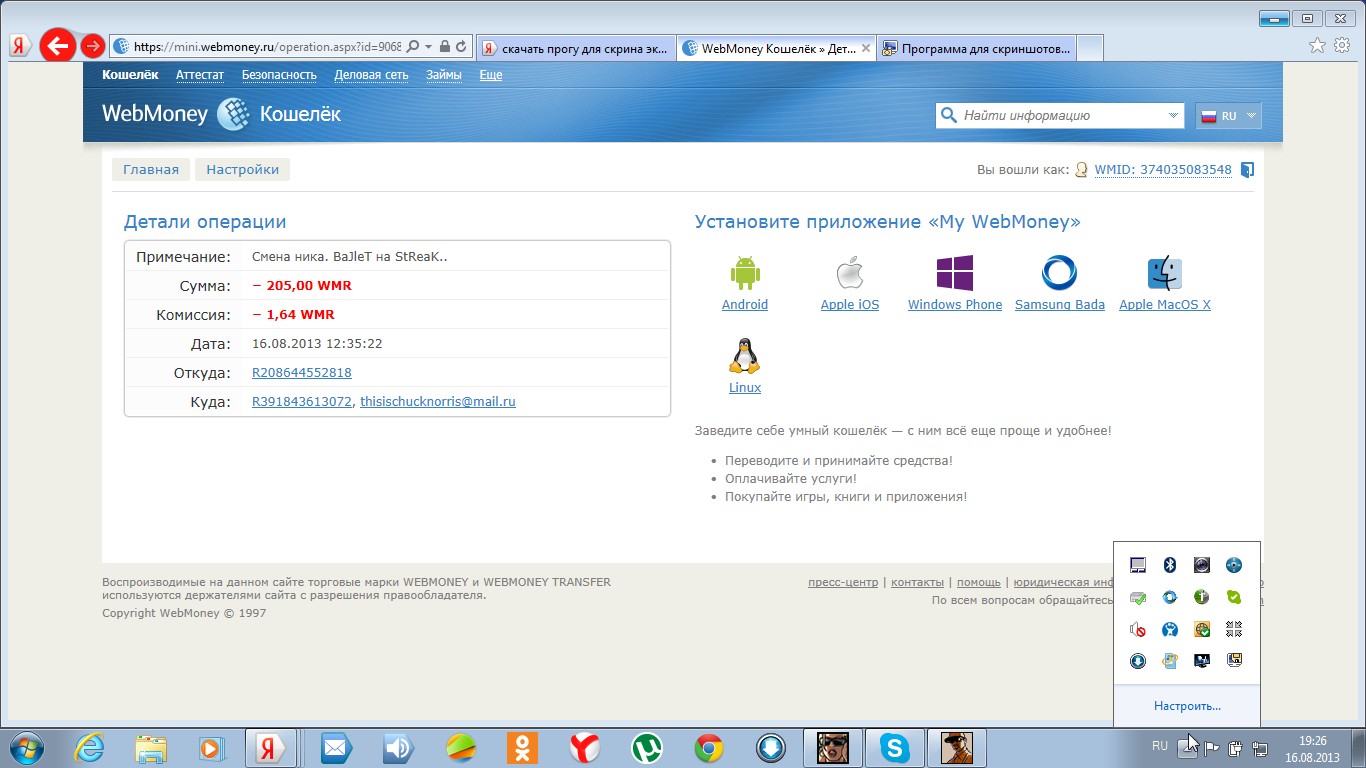Viewport: 1366px width, 768px height.
Task: Go back using the red back arrow
Action: pos(58,45)
